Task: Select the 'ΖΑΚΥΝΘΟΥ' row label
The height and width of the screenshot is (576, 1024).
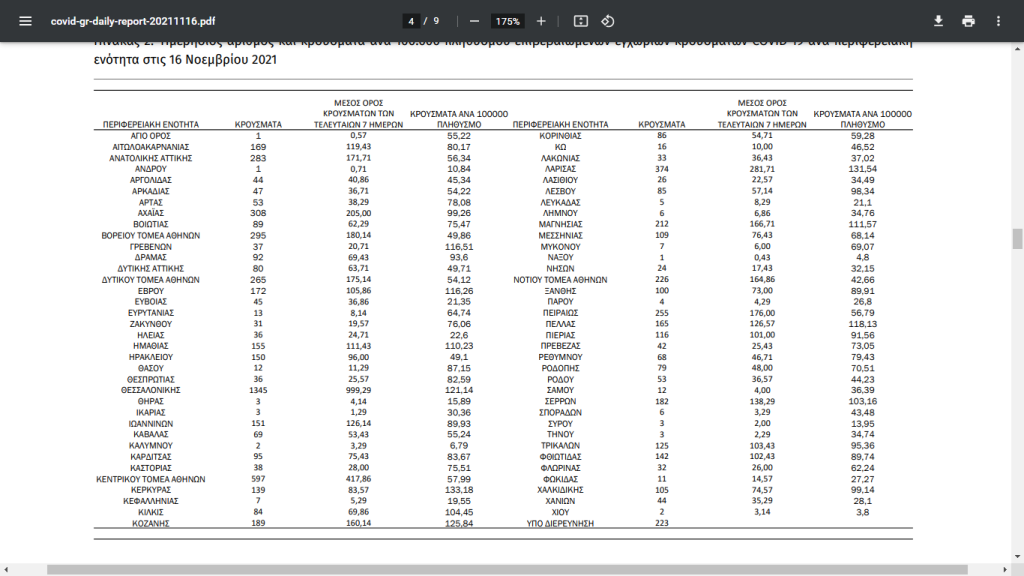Action: pyautogui.click(x=151, y=324)
